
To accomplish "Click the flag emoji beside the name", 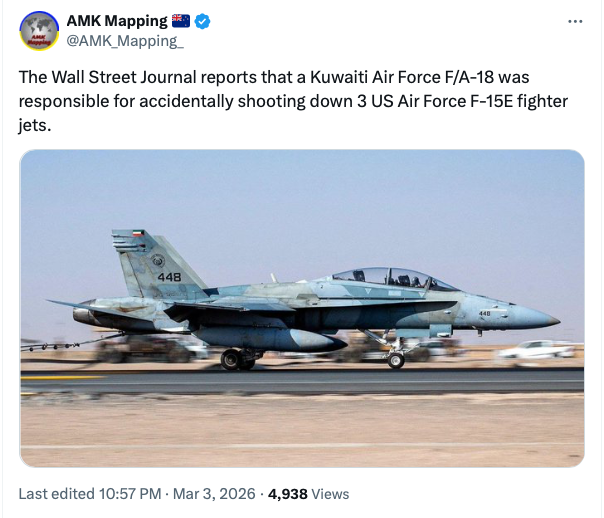I will (181, 21).
